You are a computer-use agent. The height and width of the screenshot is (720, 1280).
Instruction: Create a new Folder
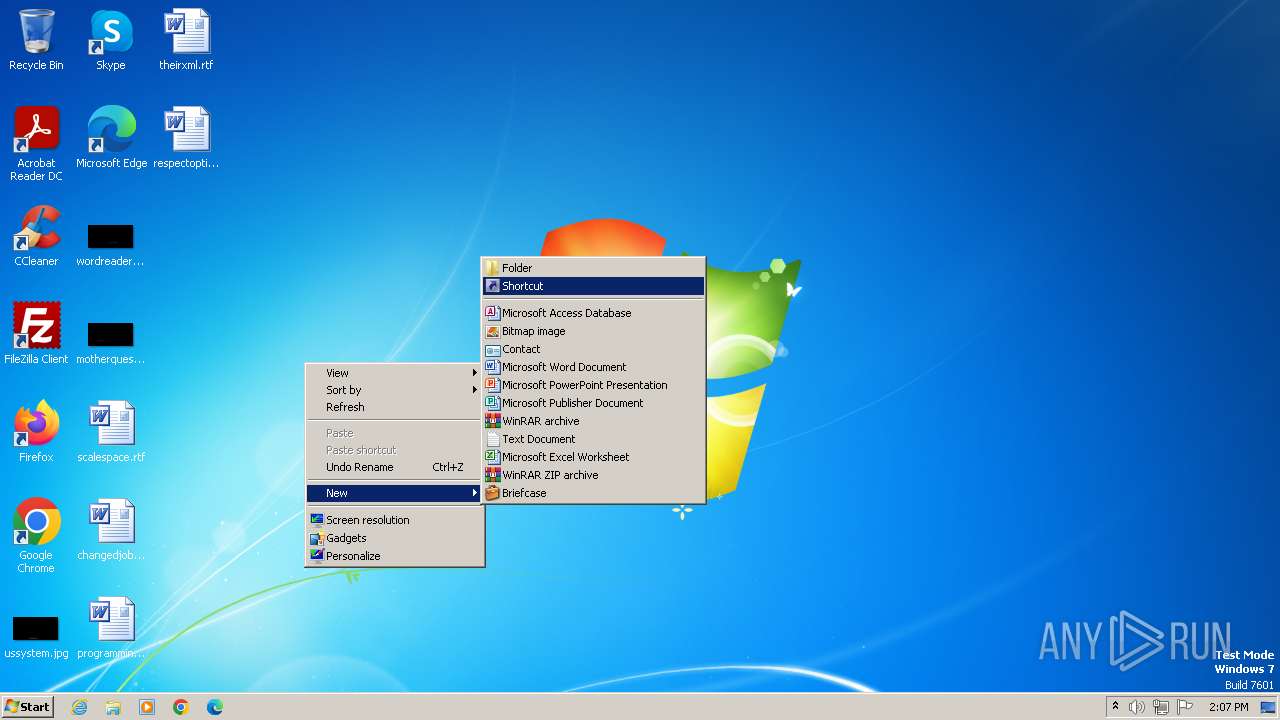point(594,268)
